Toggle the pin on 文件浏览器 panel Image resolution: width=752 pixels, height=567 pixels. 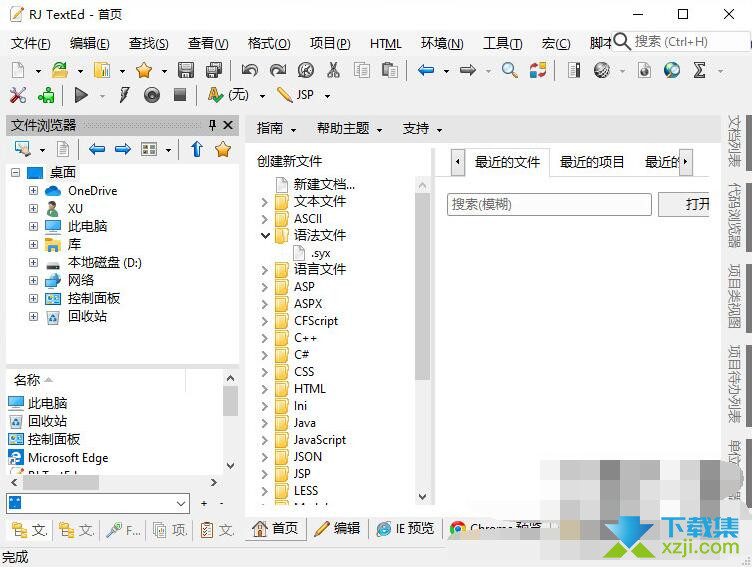212,125
